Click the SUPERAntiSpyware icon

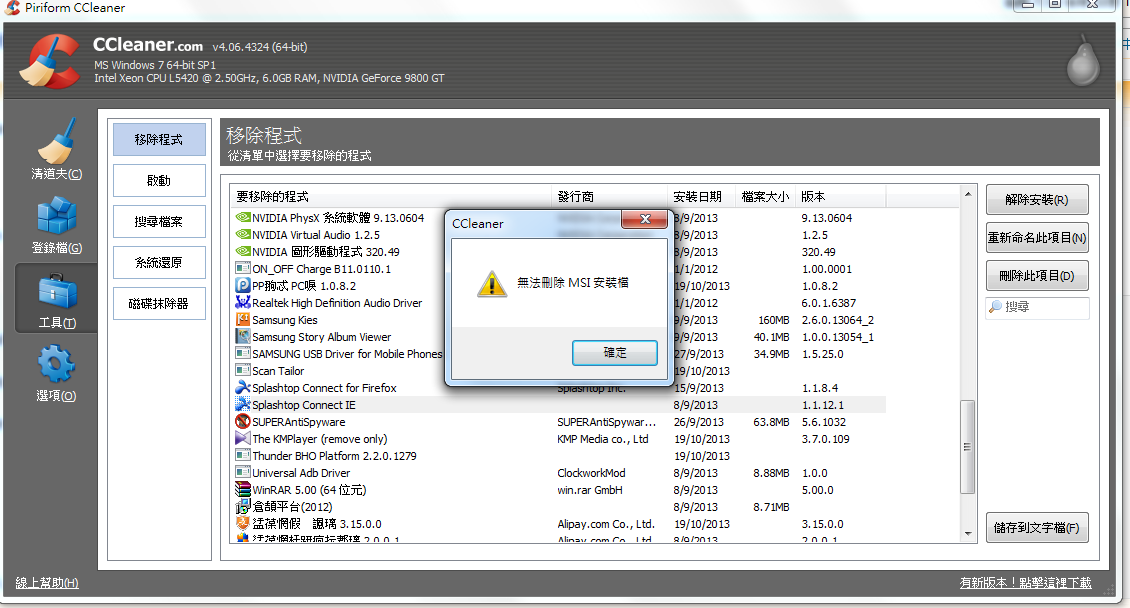(243, 421)
